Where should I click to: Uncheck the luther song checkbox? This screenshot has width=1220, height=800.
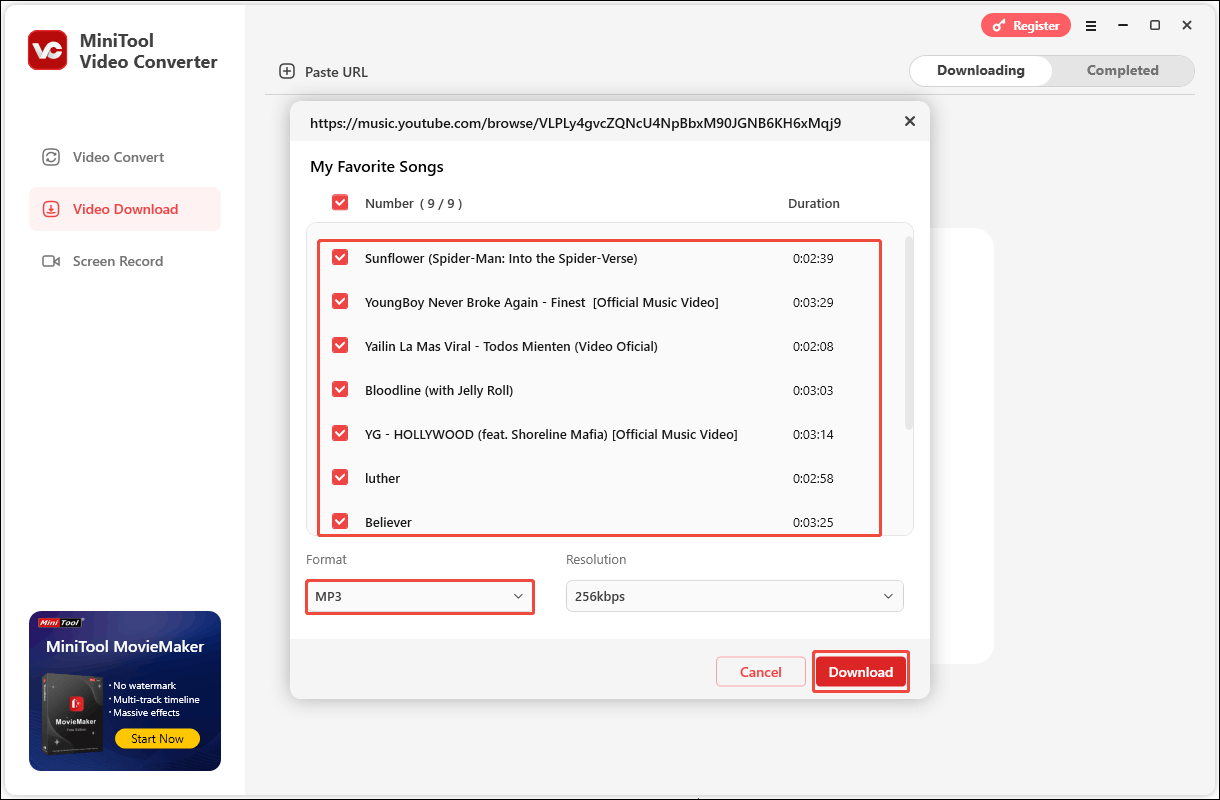click(340, 478)
